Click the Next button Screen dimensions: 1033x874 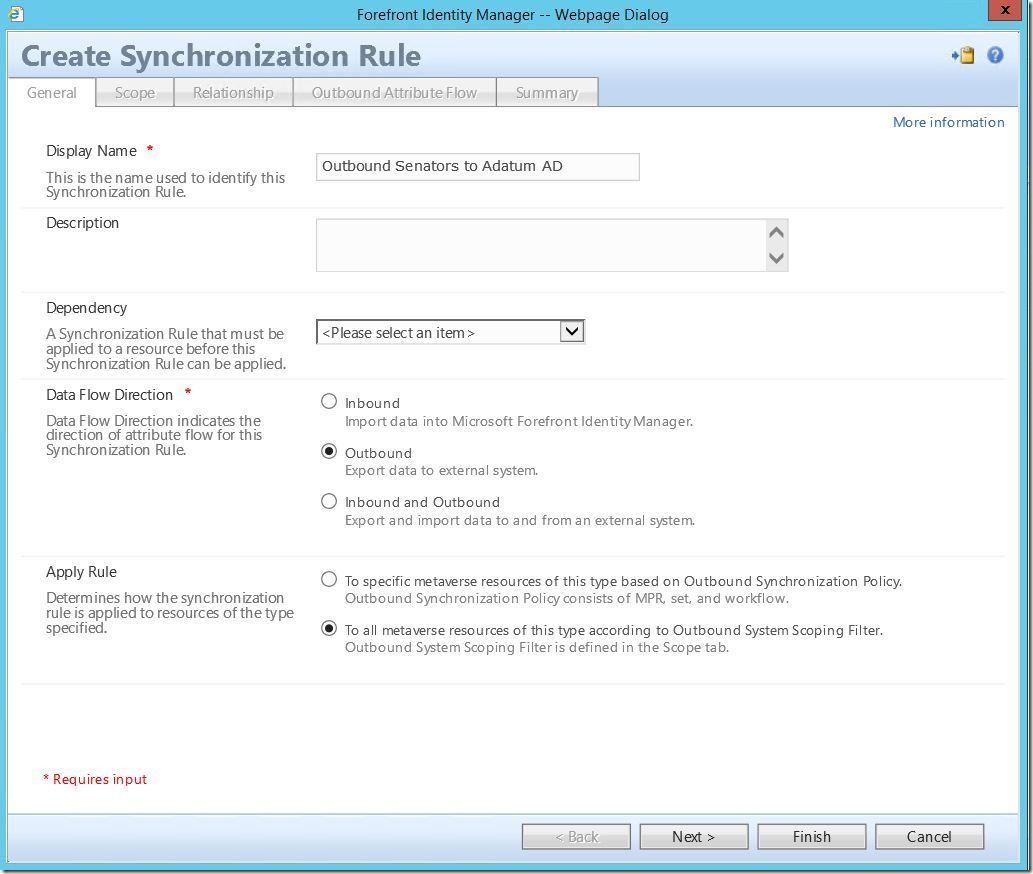(694, 836)
